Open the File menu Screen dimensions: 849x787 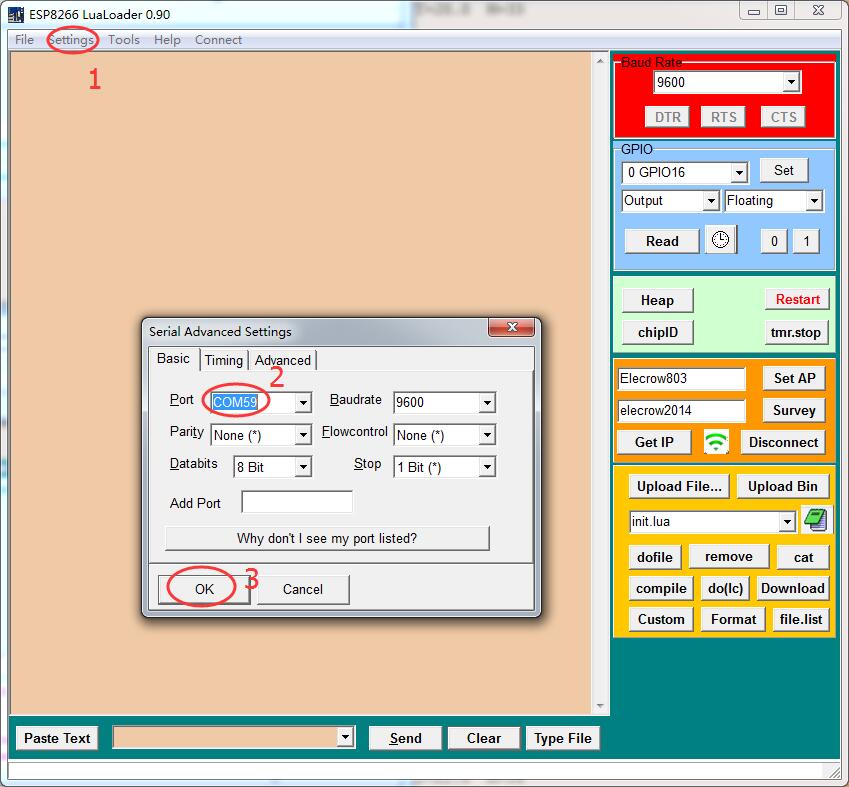(24, 40)
